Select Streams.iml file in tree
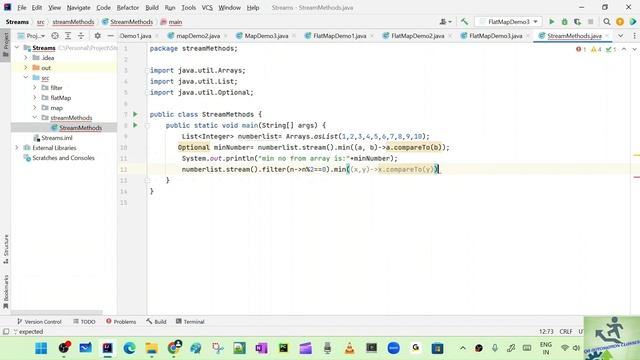Image resolution: width=640 pixels, height=360 pixels. click(x=57, y=138)
